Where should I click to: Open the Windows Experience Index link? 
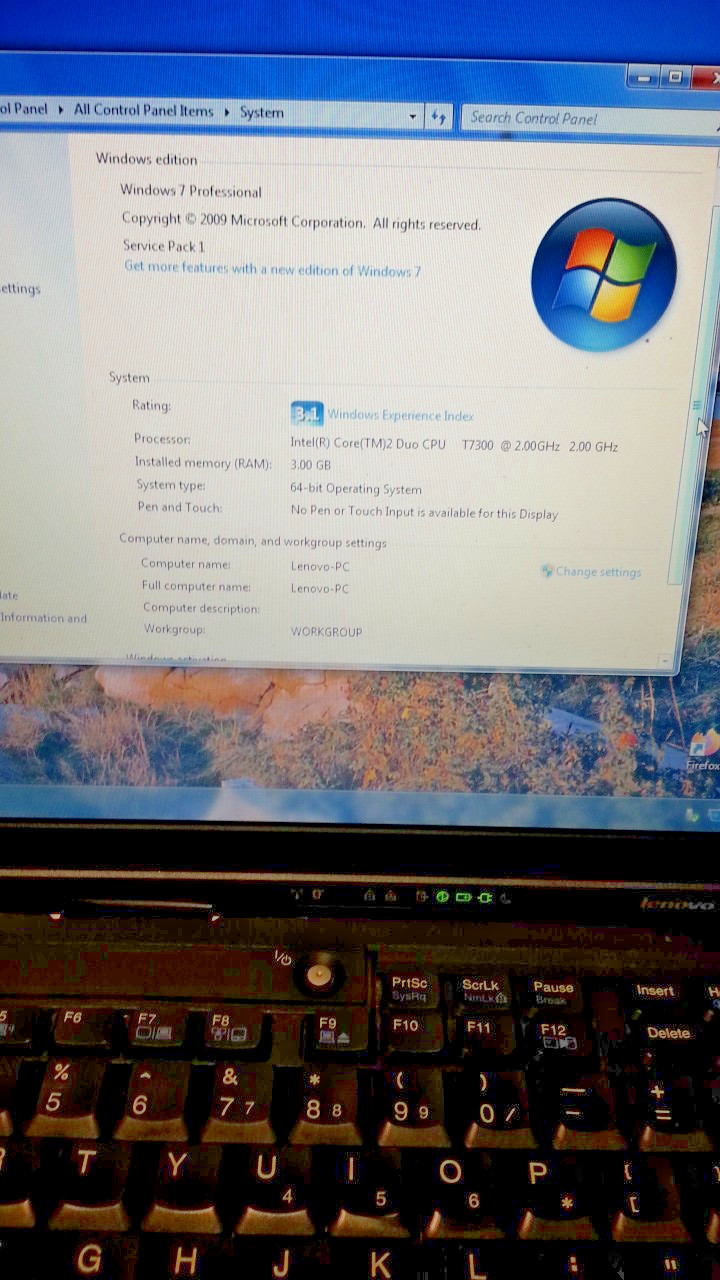(400, 415)
